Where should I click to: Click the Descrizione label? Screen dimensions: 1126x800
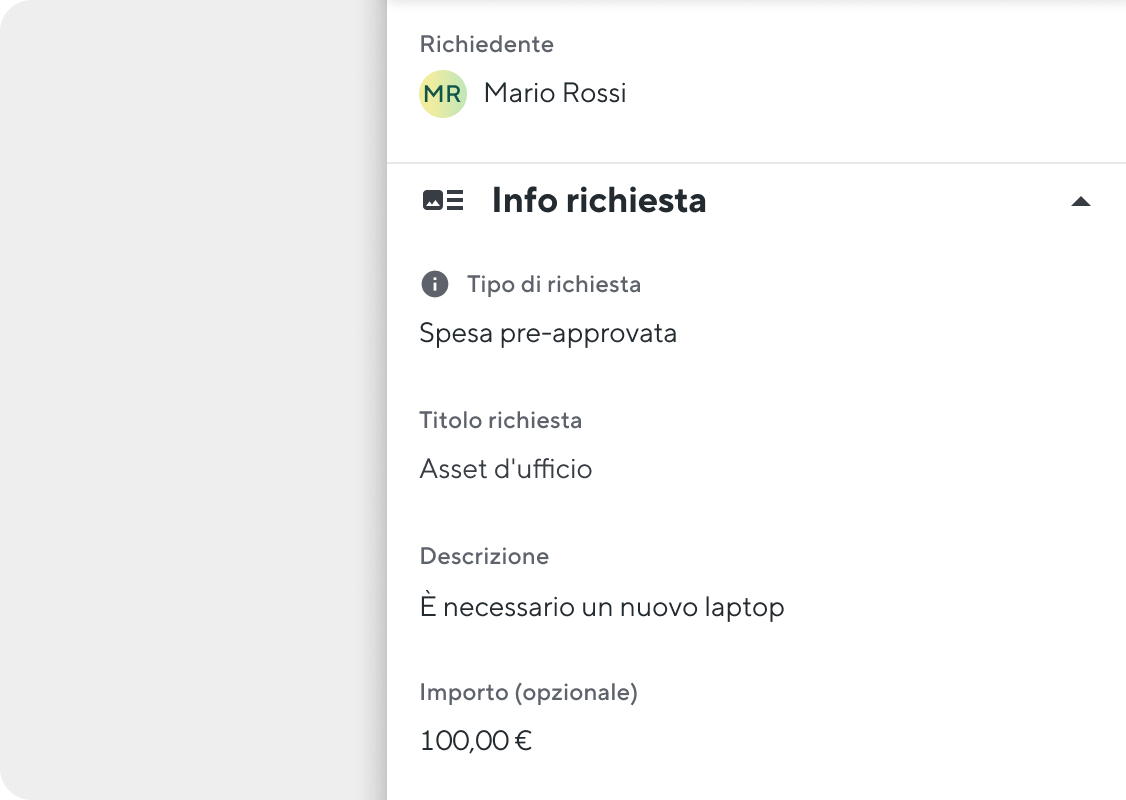[x=484, y=557]
